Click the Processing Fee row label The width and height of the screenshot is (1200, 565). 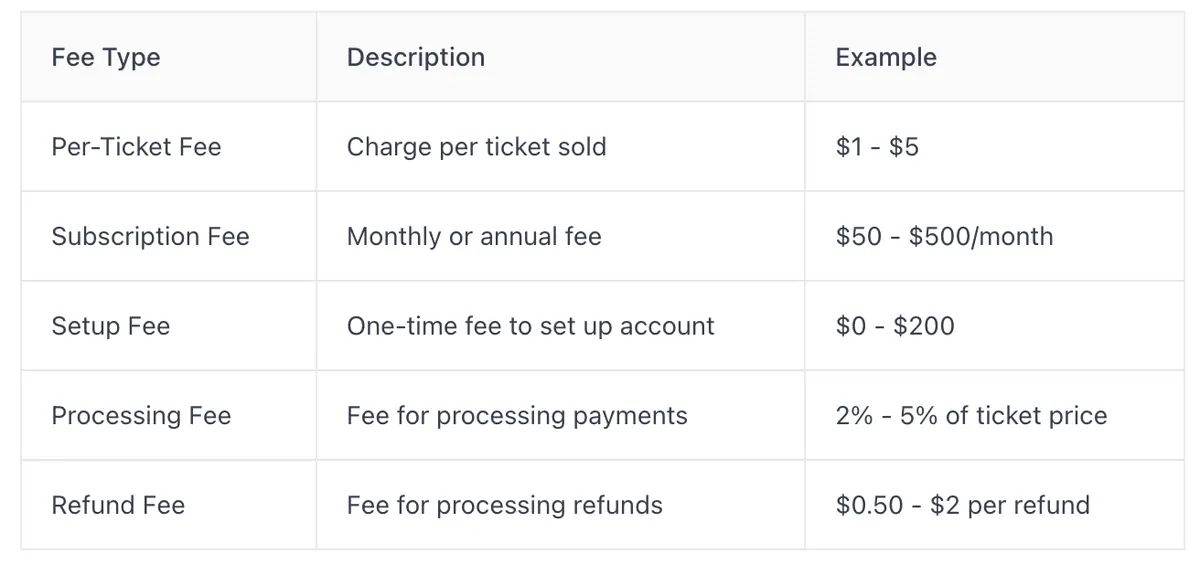click(x=141, y=416)
